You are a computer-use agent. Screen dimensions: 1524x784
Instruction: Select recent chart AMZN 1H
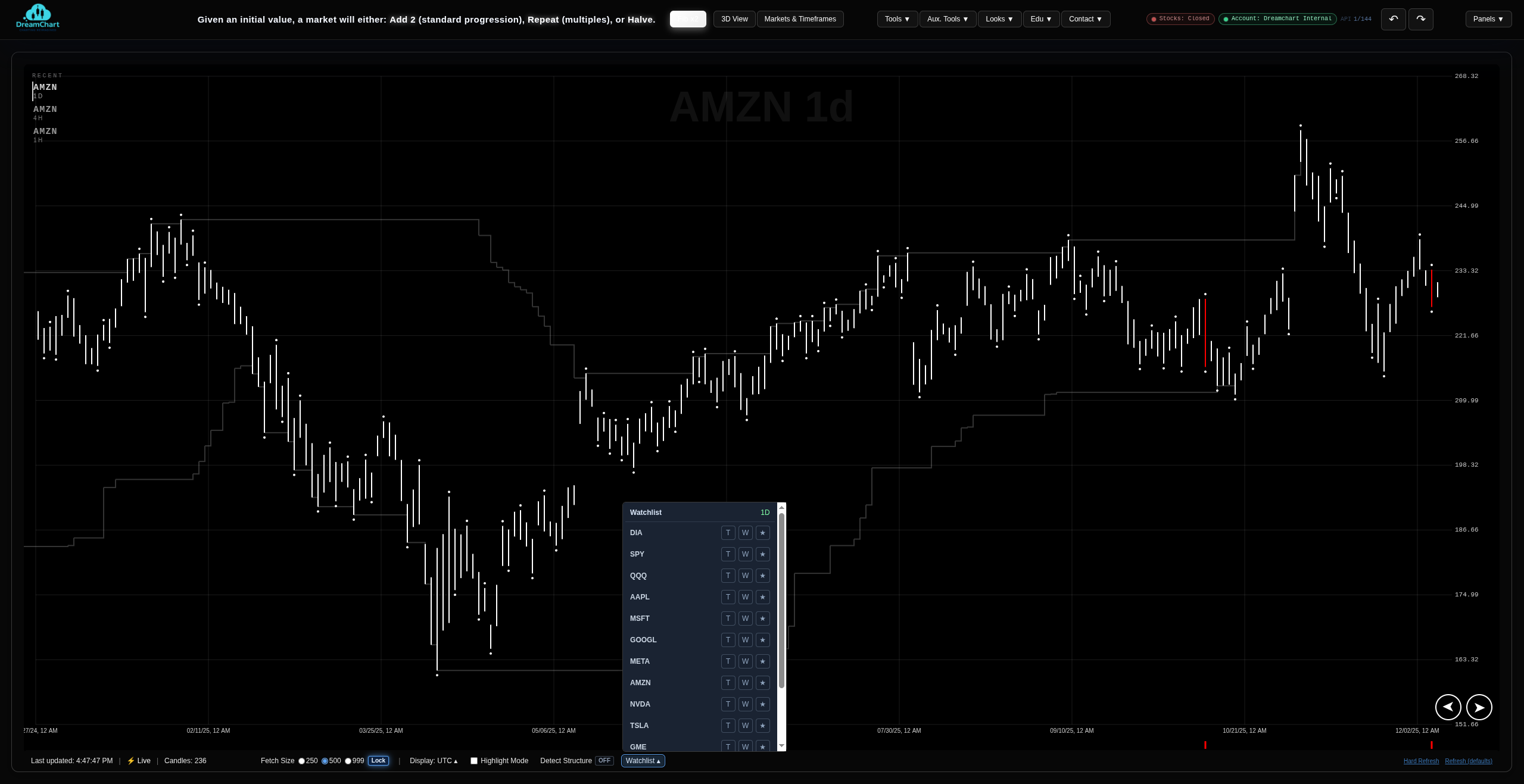tap(45, 135)
